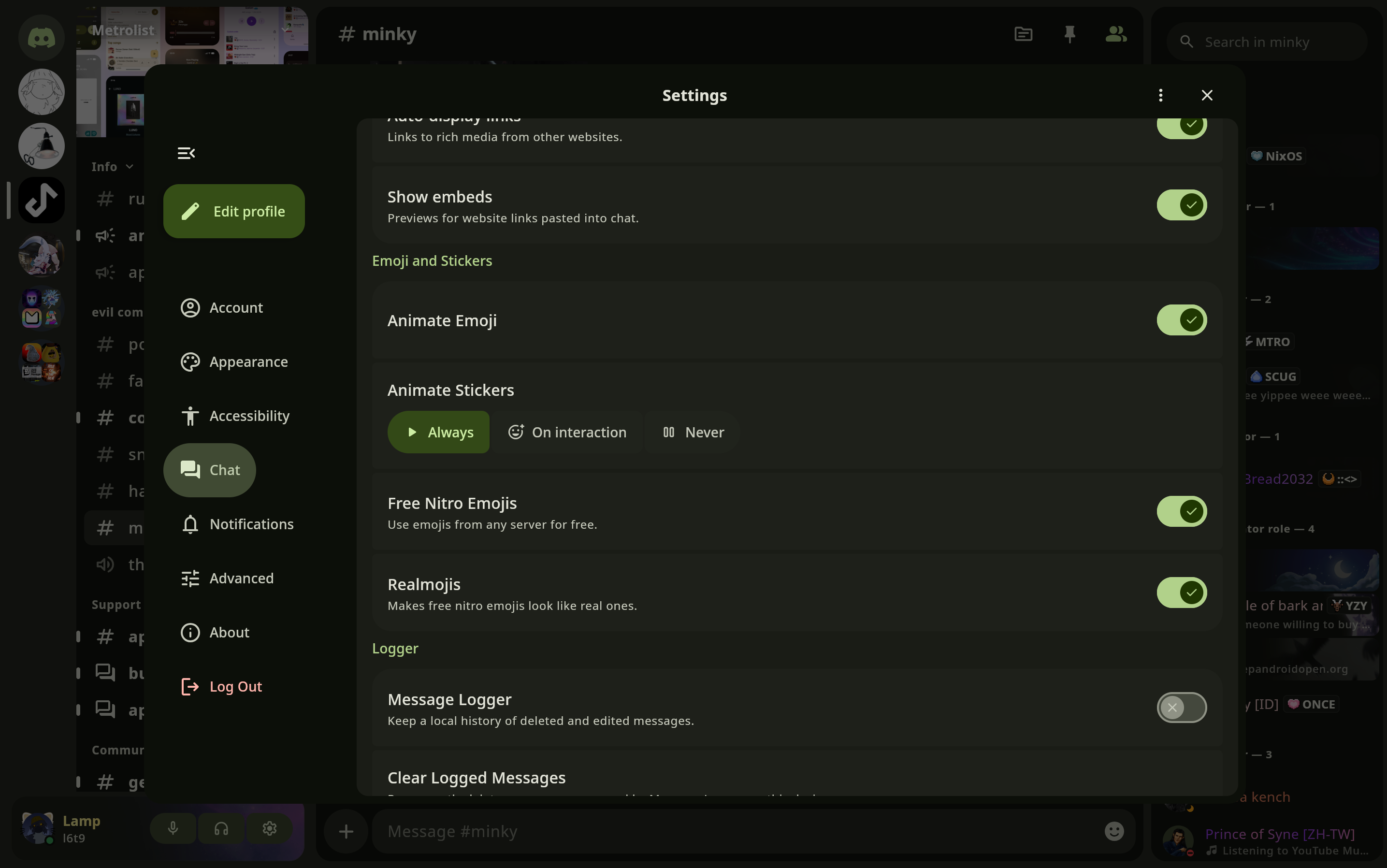Focus the Search in minky field

[1267, 42]
